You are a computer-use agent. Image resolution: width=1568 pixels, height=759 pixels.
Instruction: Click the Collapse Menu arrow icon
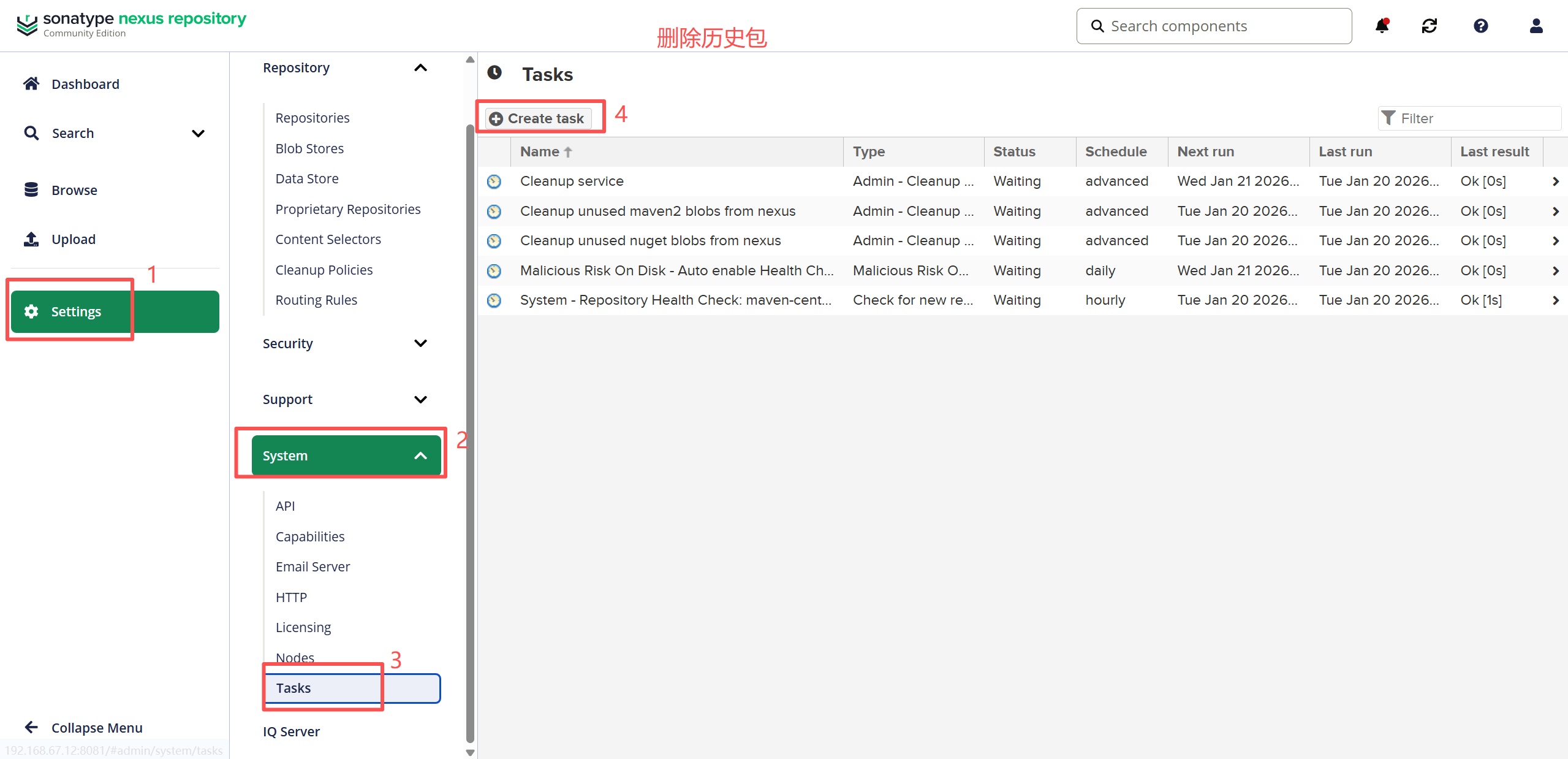coord(31,728)
